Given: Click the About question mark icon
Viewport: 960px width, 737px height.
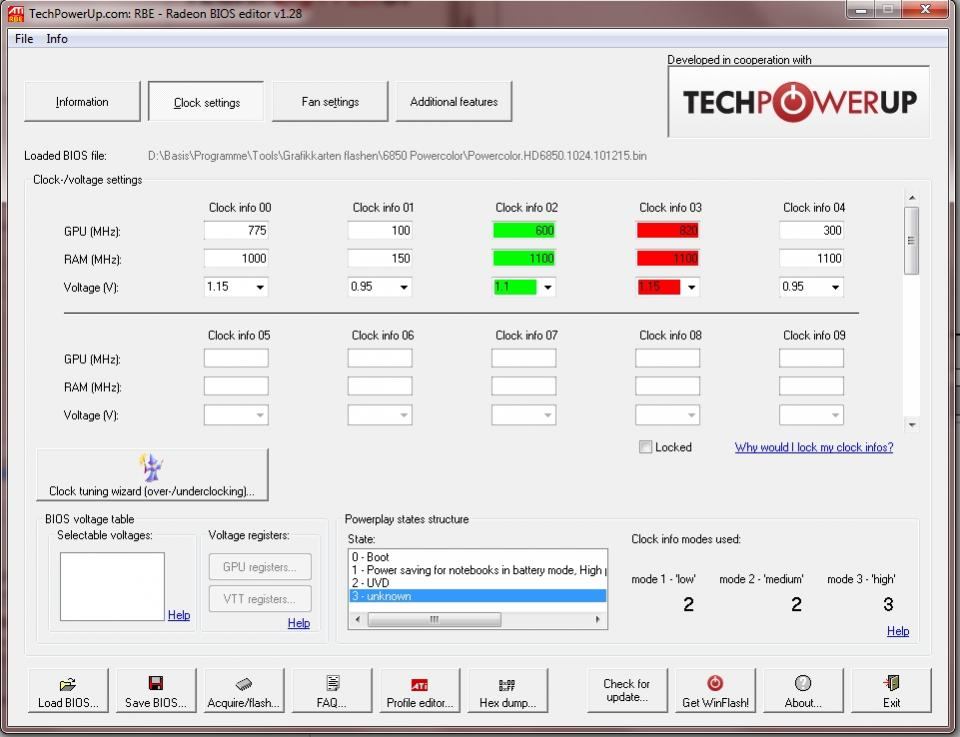Looking at the screenshot, I should [x=803, y=683].
